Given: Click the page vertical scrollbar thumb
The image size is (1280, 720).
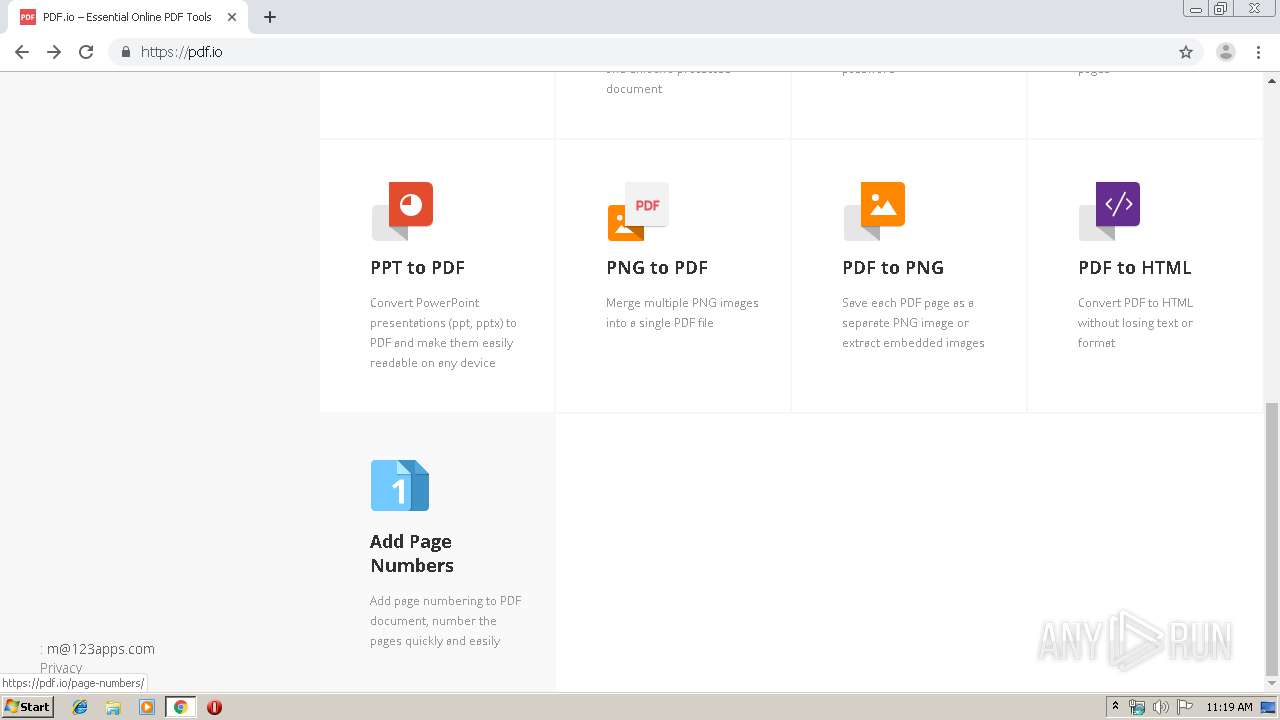Looking at the screenshot, I should 1271,539.
